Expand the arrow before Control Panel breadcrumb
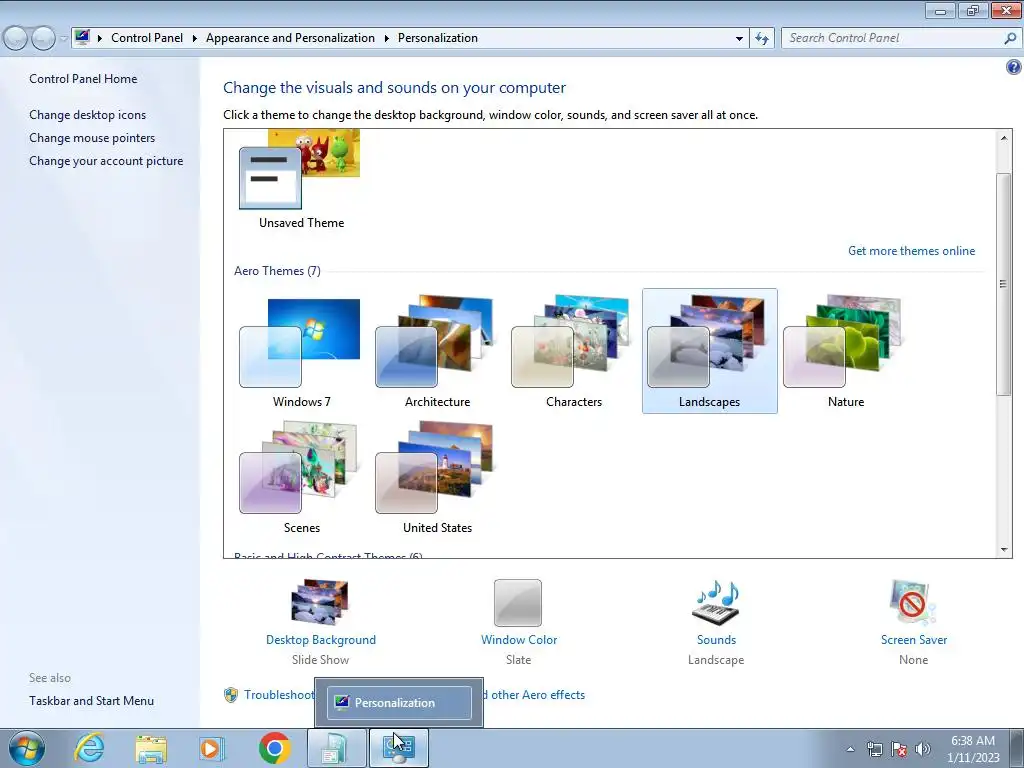Image resolution: width=1024 pixels, height=768 pixels. 99,38
